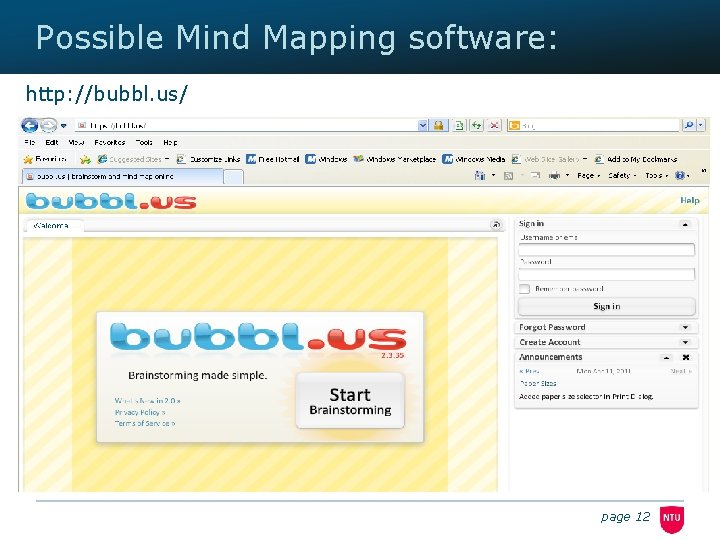Open Windows favorite link

326,159
